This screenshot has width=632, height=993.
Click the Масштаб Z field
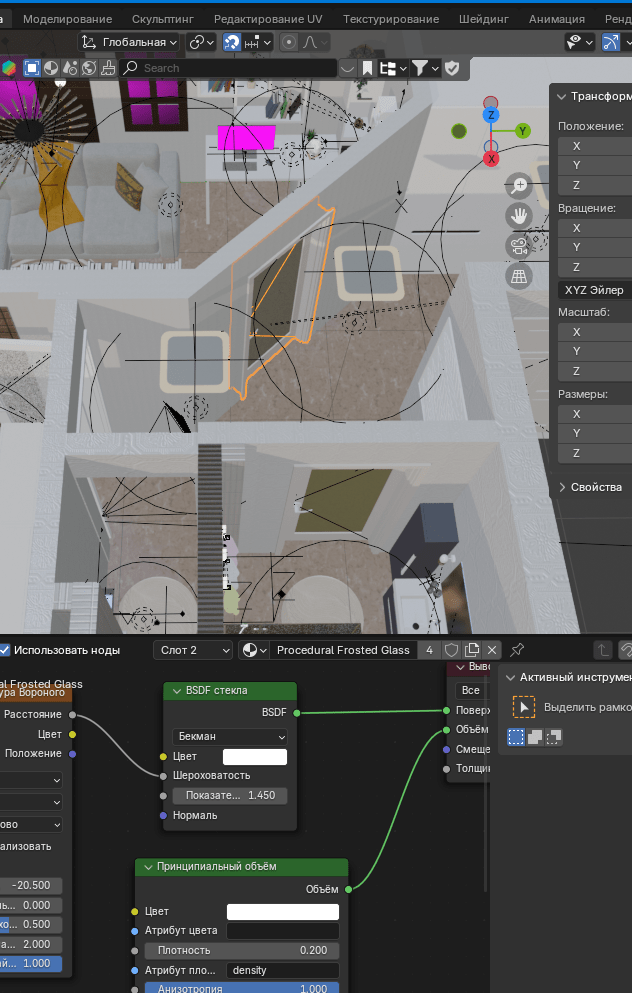coord(595,371)
